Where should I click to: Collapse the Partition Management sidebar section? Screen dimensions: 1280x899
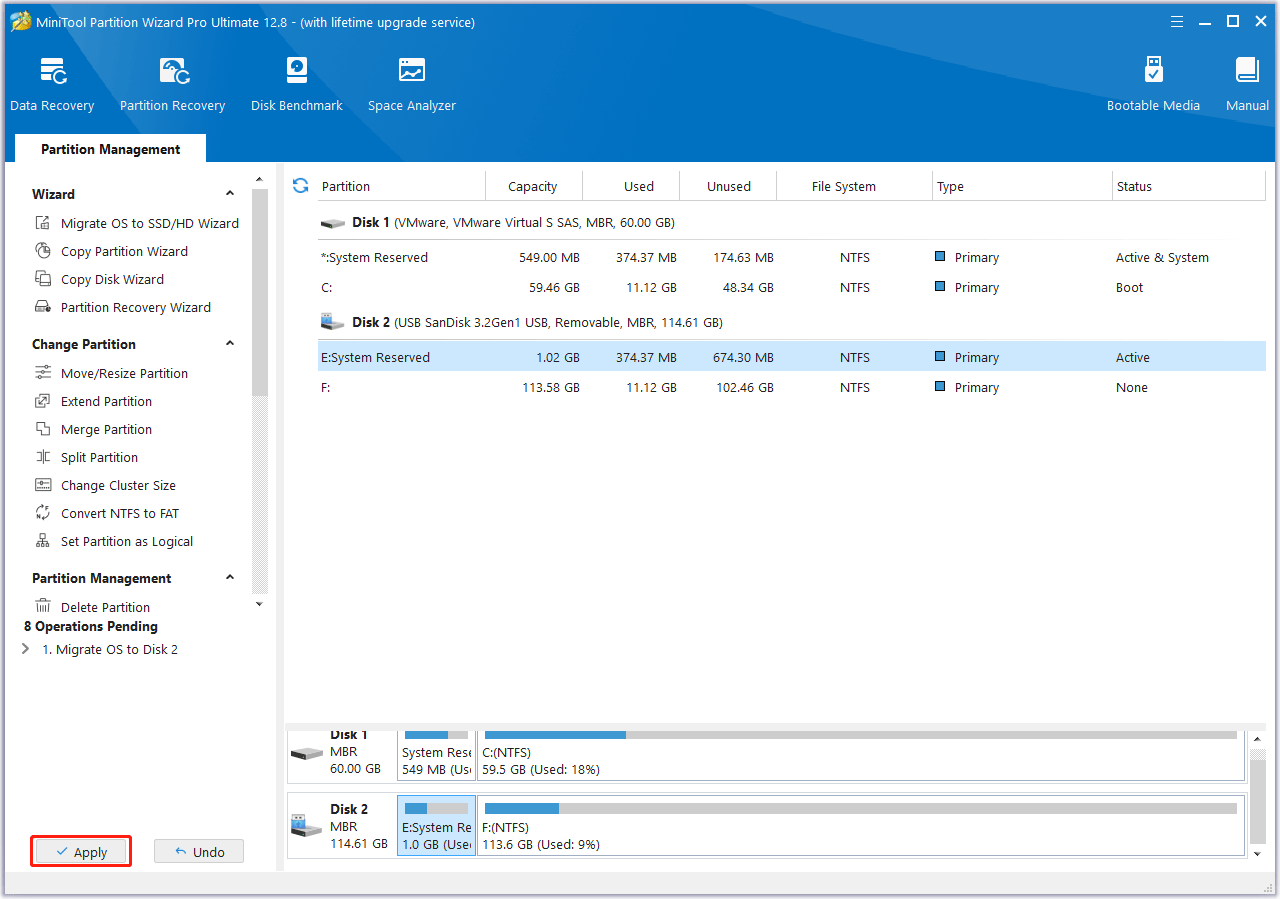pyautogui.click(x=230, y=578)
